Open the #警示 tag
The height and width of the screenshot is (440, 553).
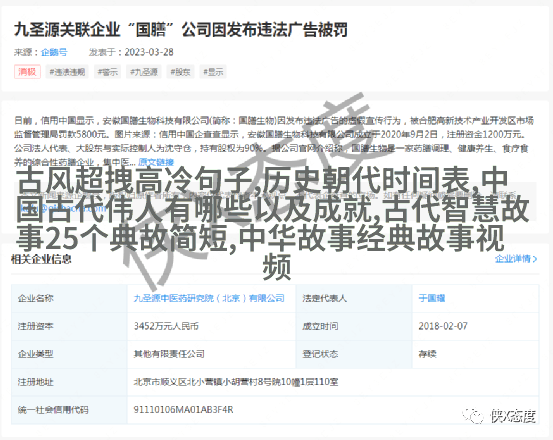coord(108,72)
